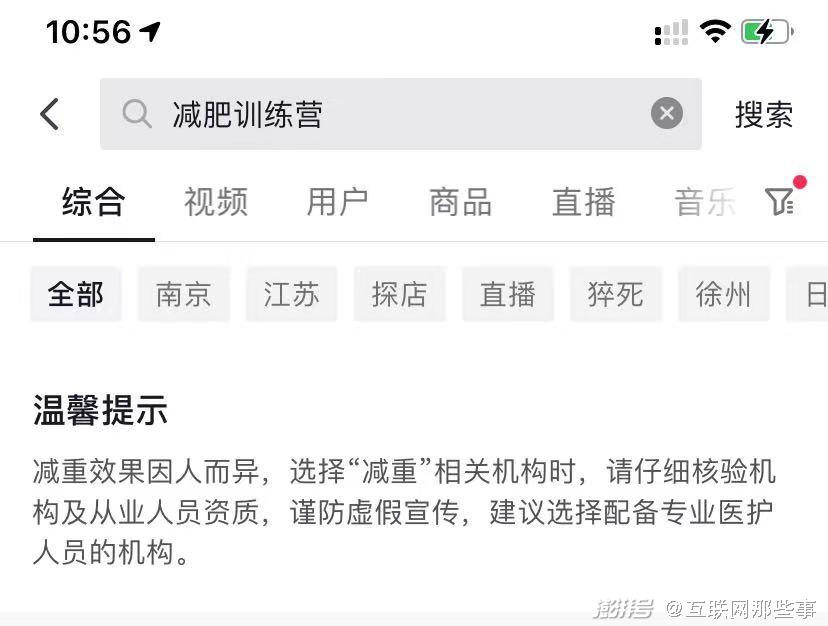
Task: Click the 搜索 button
Action: coord(764,114)
